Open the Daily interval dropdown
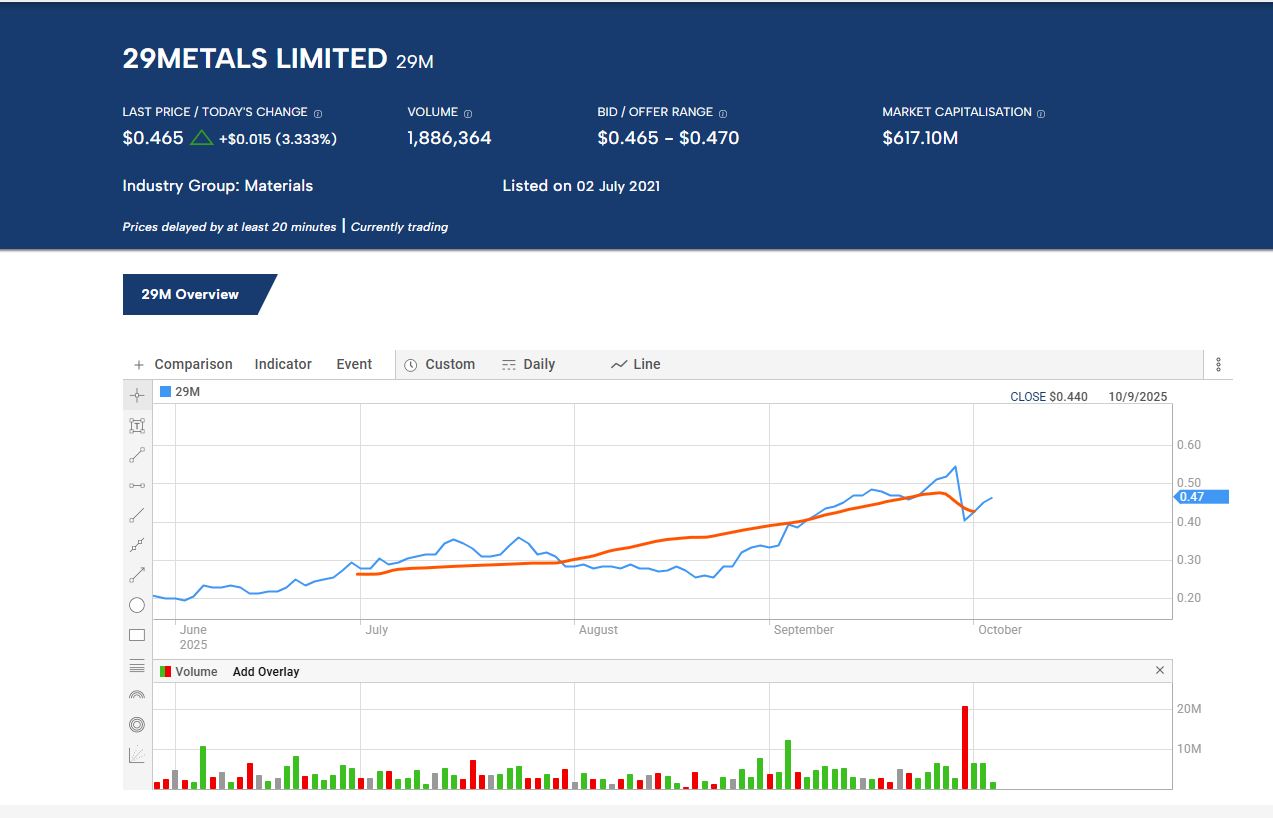Image resolution: width=1273 pixels, height=818 pixels. click(528, 364)
